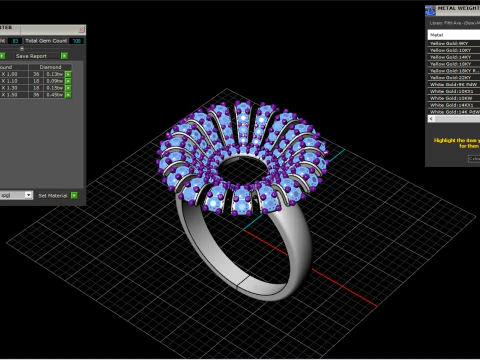Click the metal list scrollbar left arrow
480x360 pixels.
point(431,119)
